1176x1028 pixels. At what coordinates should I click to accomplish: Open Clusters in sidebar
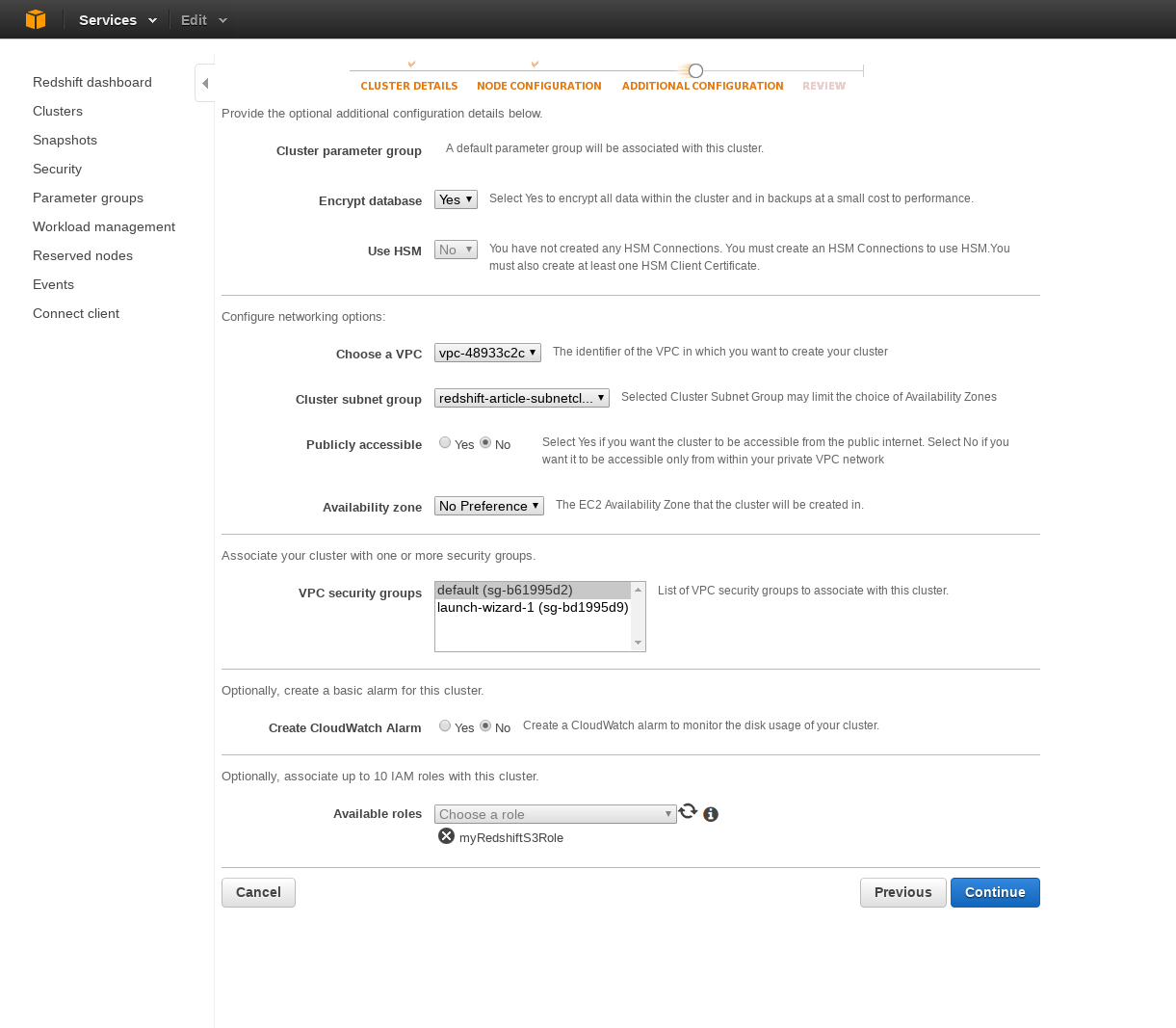(58, 111)
